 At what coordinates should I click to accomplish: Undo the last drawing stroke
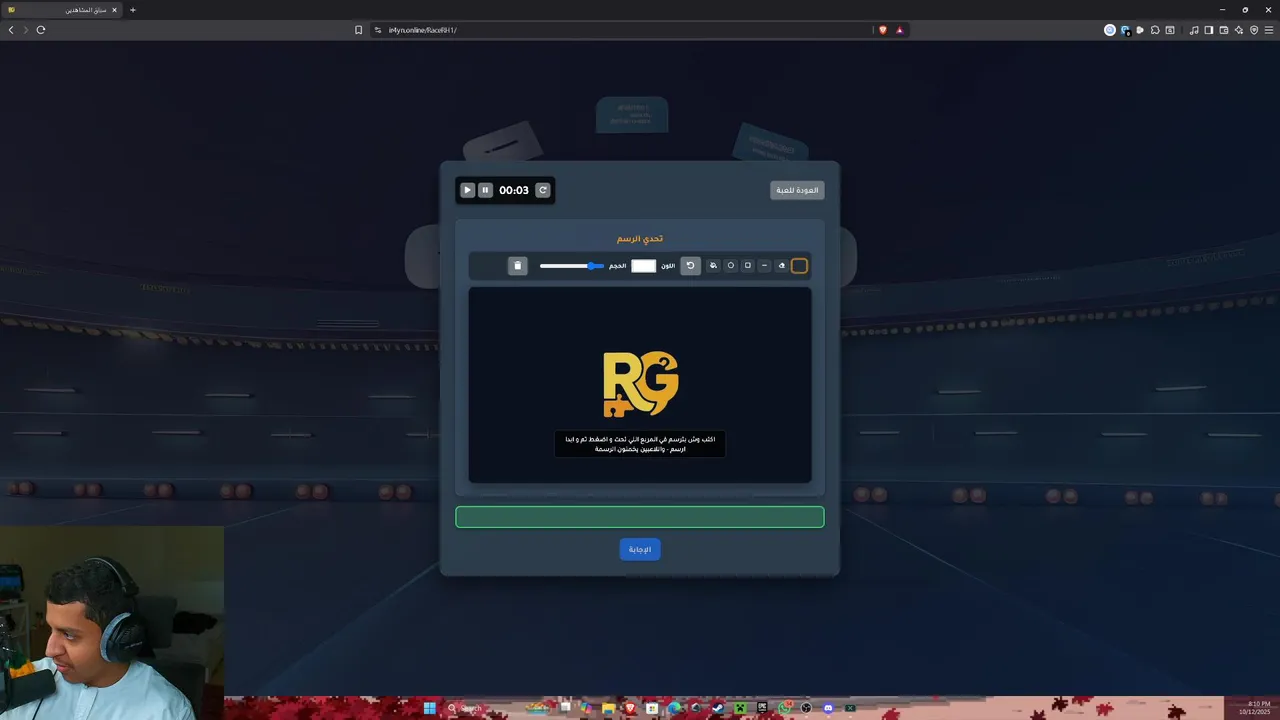tap(690, 266)
